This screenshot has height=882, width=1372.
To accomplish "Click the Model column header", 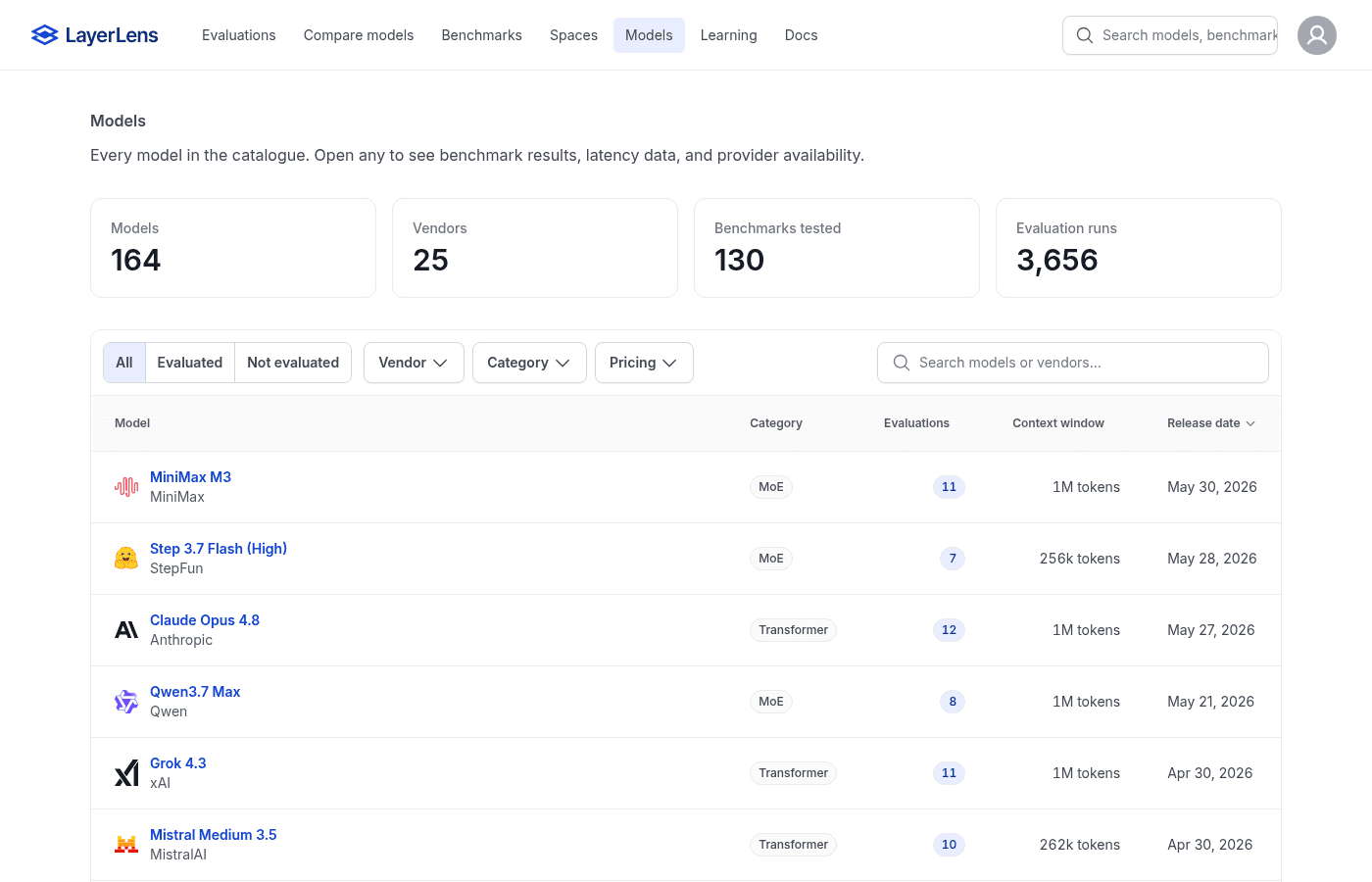I will (132, 423).
